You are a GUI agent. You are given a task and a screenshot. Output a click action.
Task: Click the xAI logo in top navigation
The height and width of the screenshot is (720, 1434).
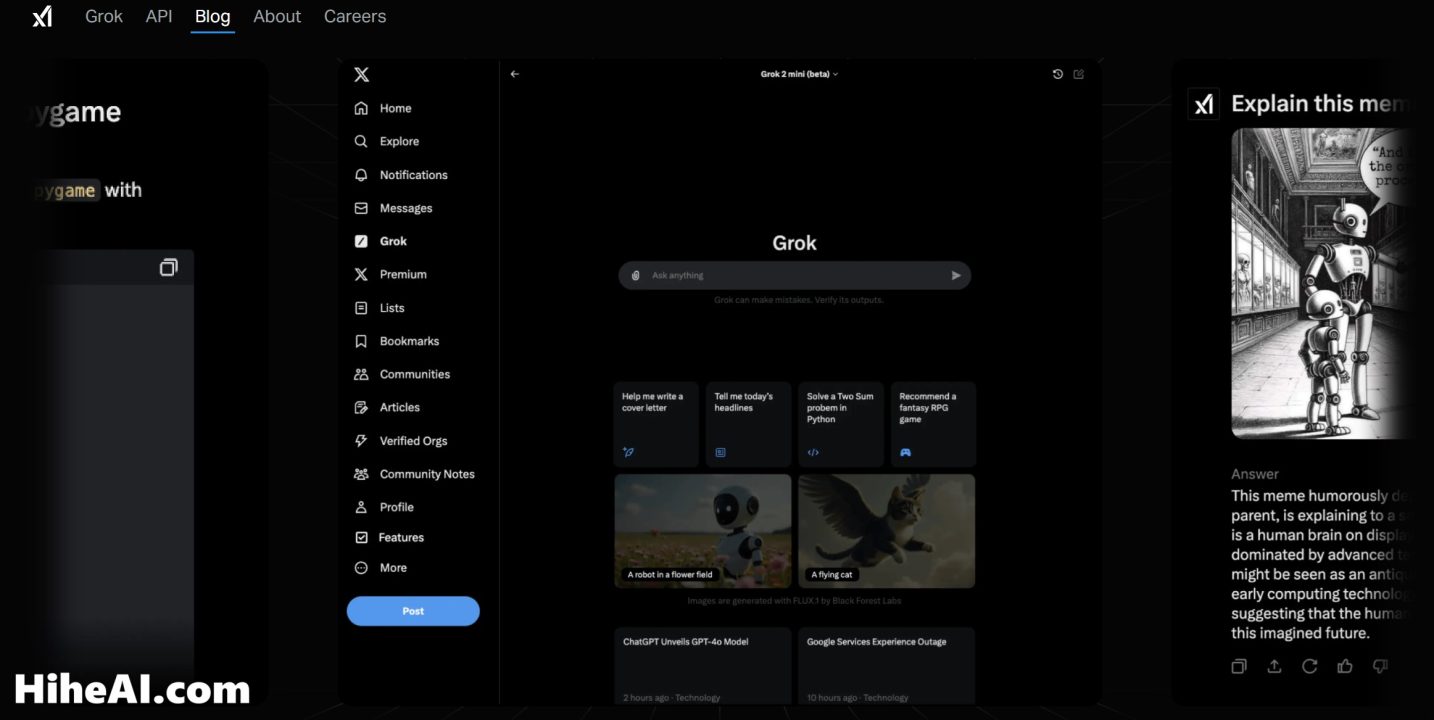pyautogui.click(x=42, y=16)
